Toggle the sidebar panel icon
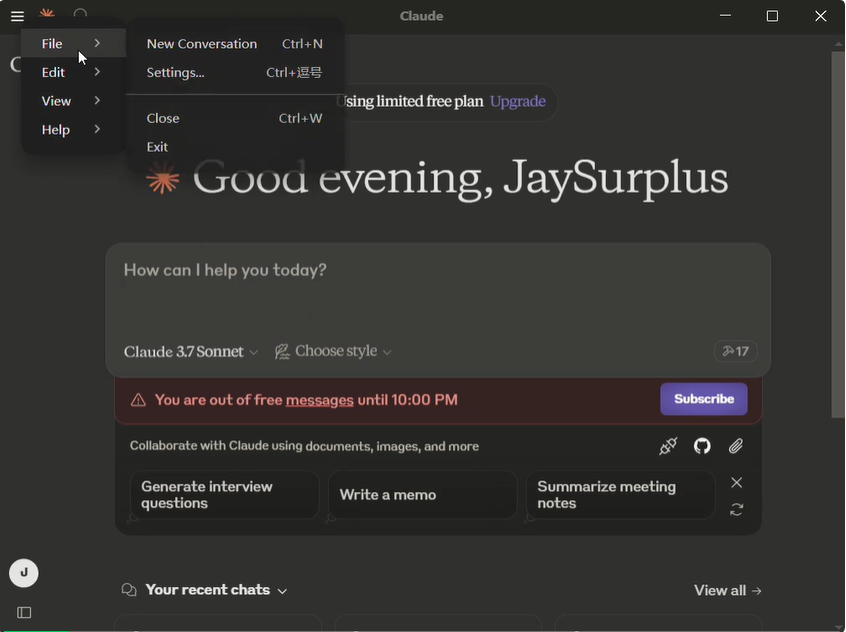846x632 pixels. (x=24, y=612)
